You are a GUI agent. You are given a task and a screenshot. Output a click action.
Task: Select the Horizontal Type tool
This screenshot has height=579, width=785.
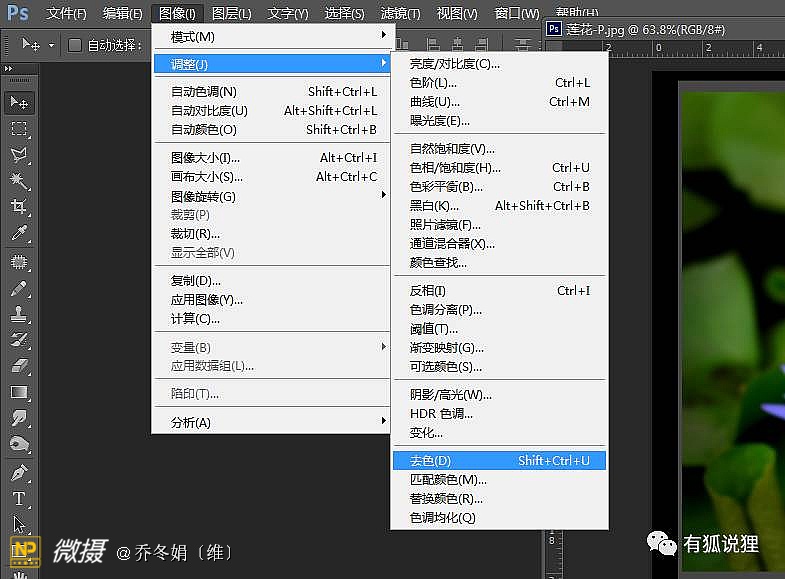[19, 498]
